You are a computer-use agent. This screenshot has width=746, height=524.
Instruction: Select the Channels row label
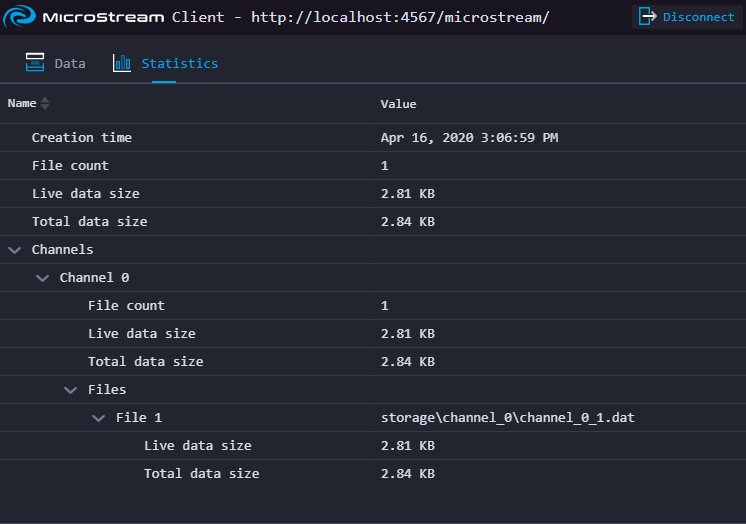coord(62,249)
